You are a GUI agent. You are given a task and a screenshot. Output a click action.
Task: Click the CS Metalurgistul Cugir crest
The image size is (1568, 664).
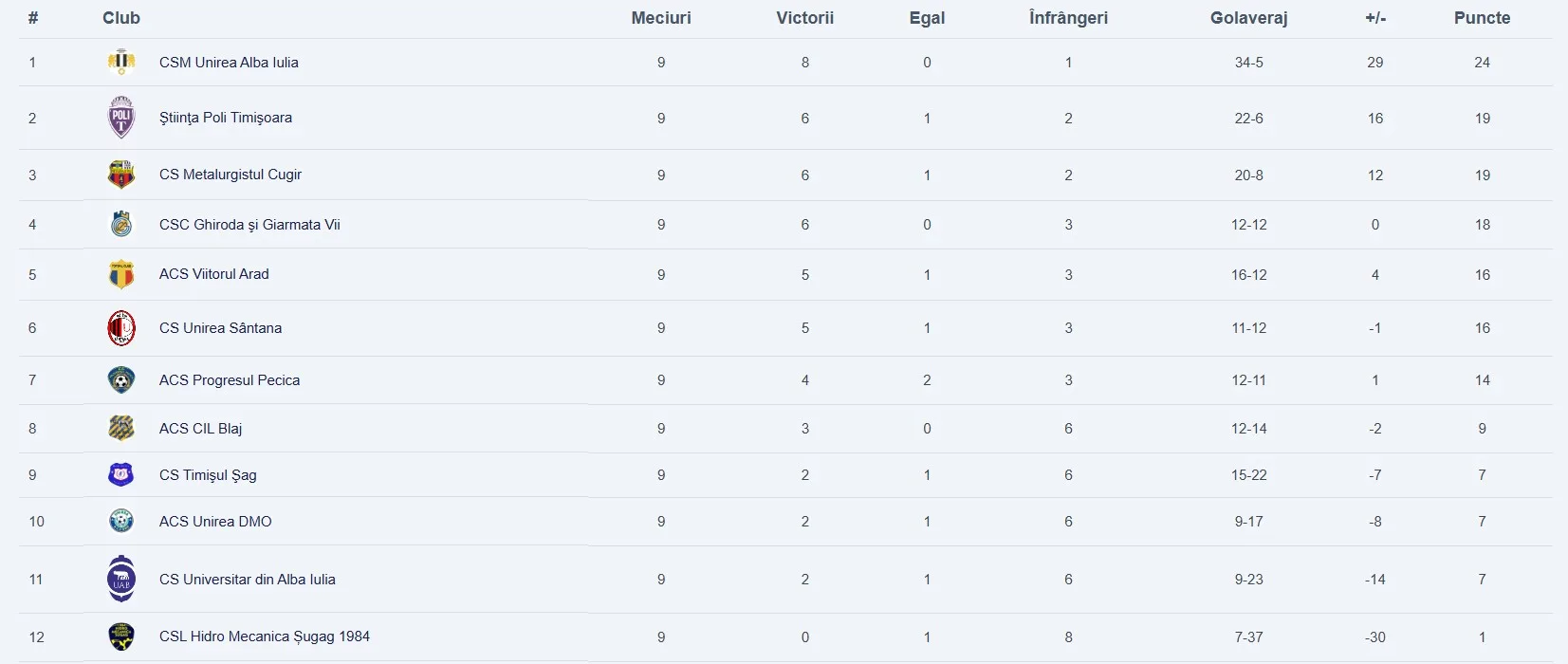[x=121, y=175]
